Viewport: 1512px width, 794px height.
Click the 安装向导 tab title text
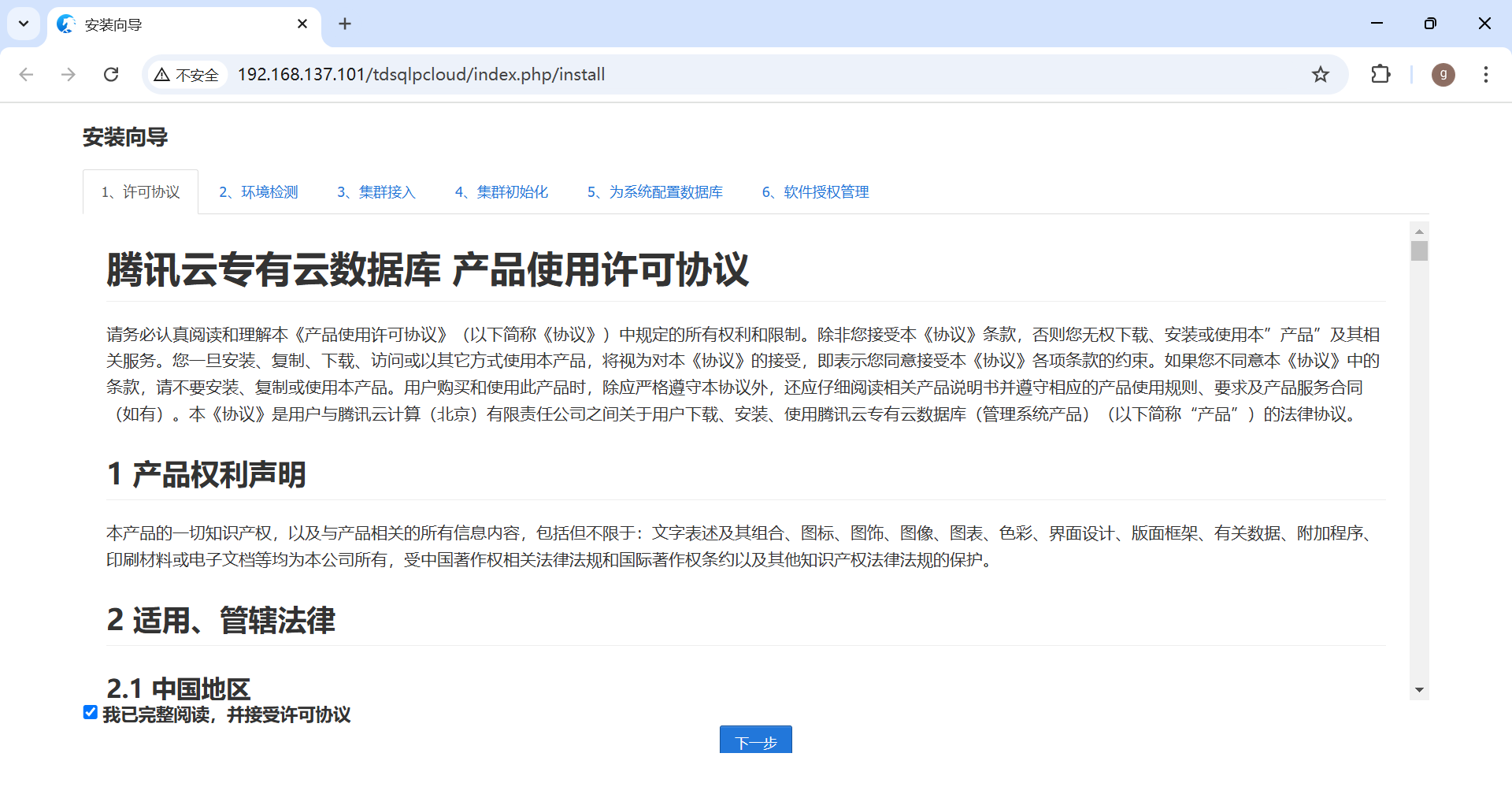pyautogui.click(x=113, y=25)
